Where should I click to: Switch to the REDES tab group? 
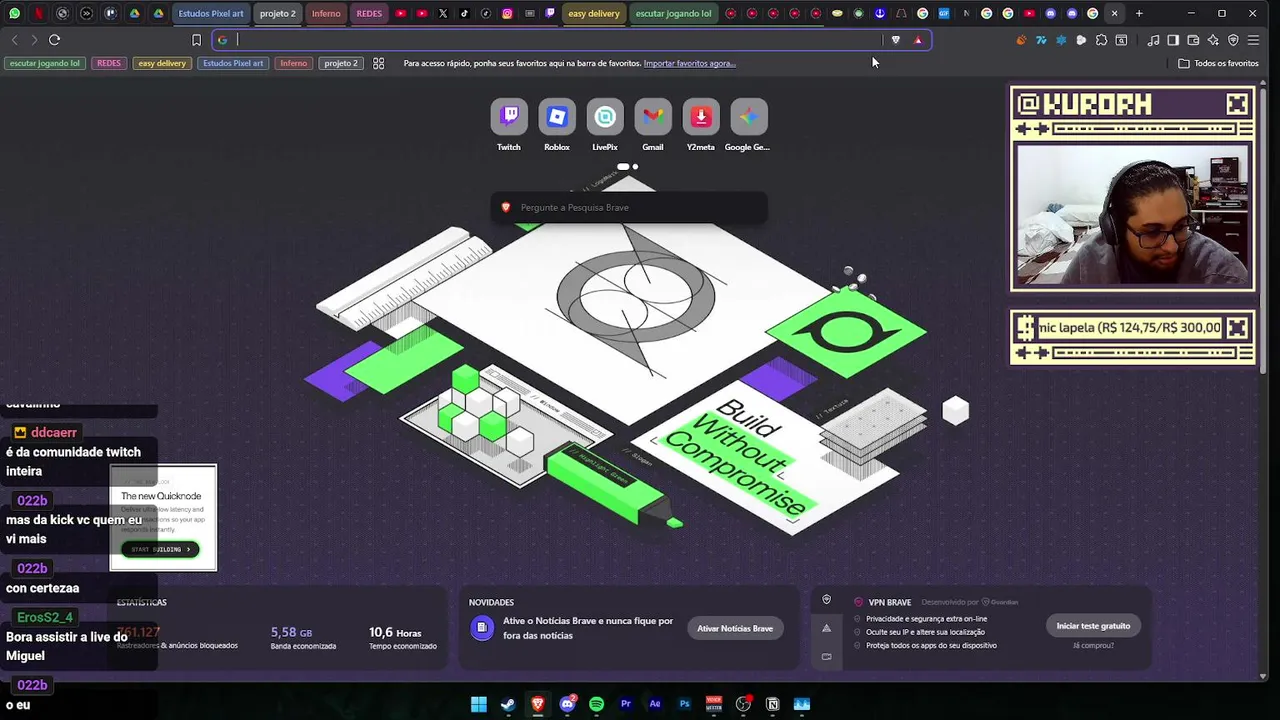click(369, 14)
